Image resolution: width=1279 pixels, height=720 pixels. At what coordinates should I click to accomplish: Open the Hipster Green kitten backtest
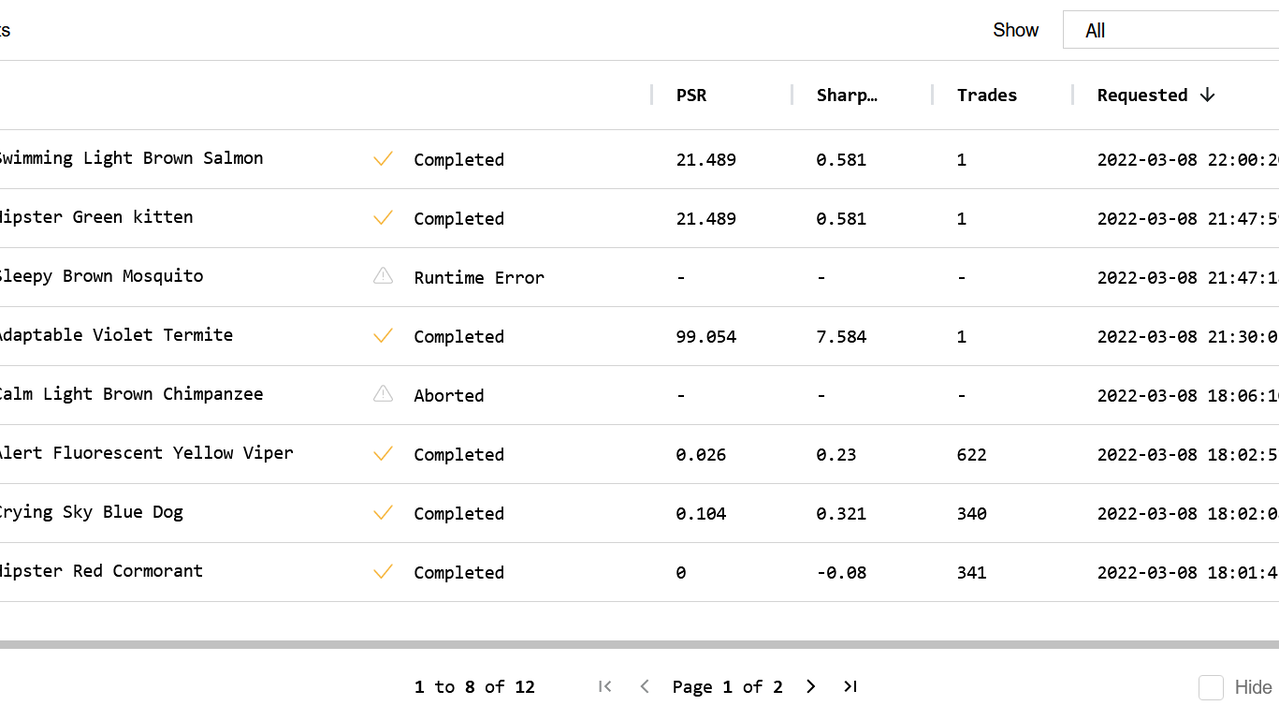(x=96, y=217)
